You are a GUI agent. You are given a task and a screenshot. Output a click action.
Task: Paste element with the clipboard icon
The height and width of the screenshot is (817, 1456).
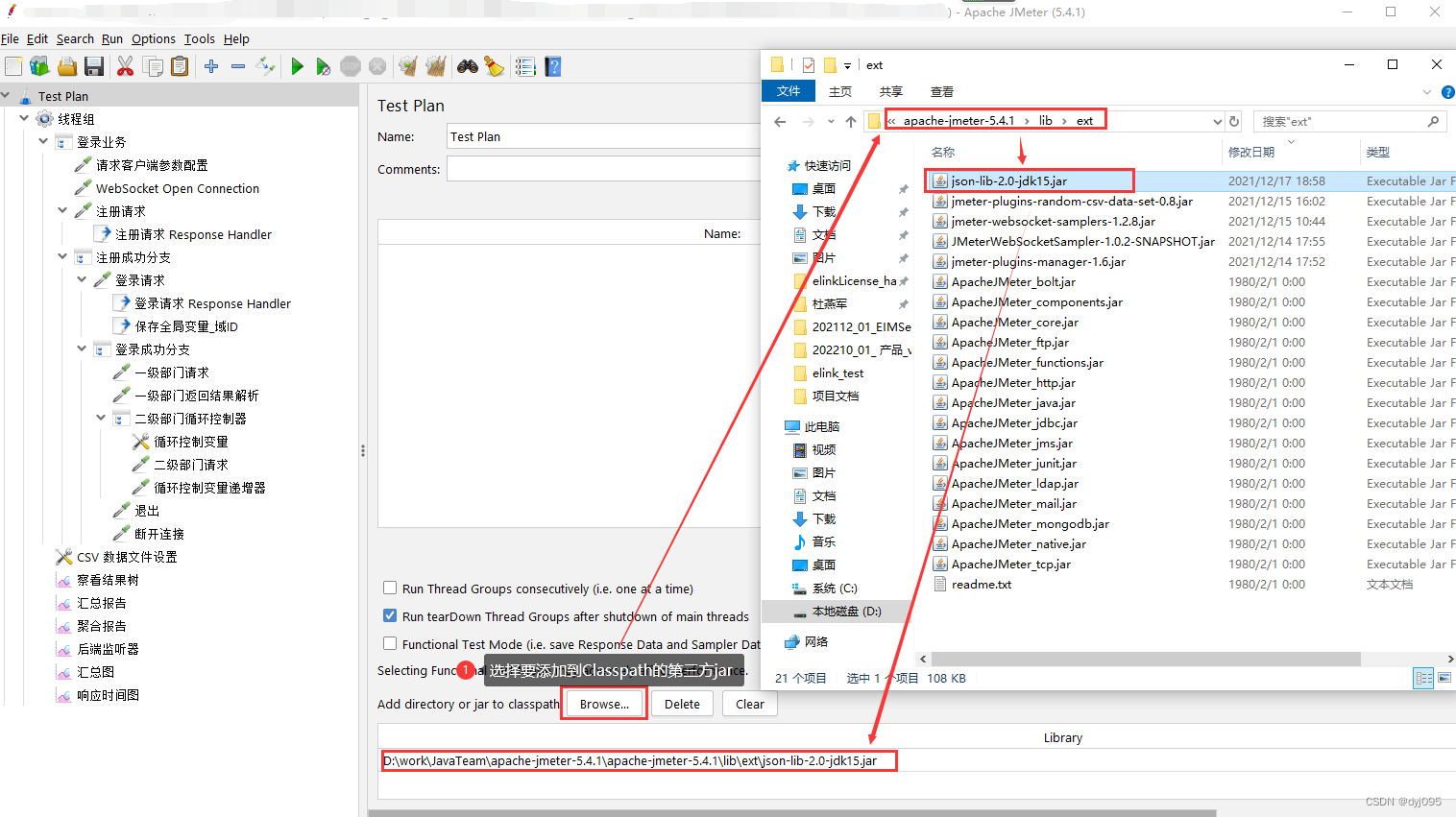180,66
